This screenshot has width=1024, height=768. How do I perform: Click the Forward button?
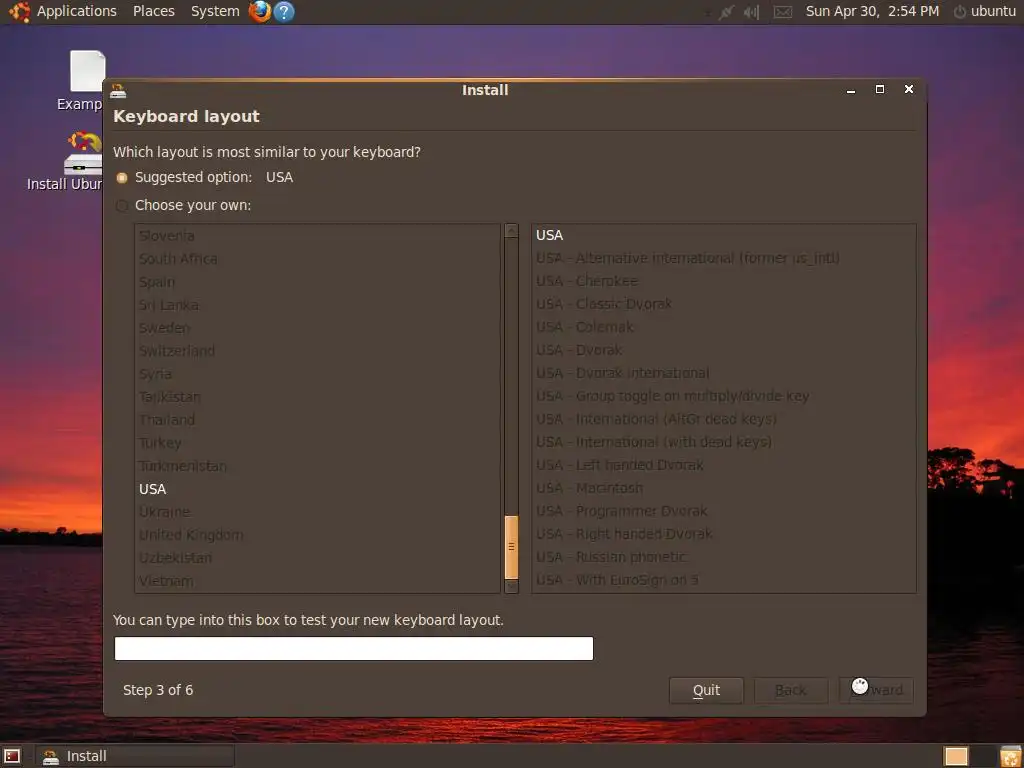876,690
